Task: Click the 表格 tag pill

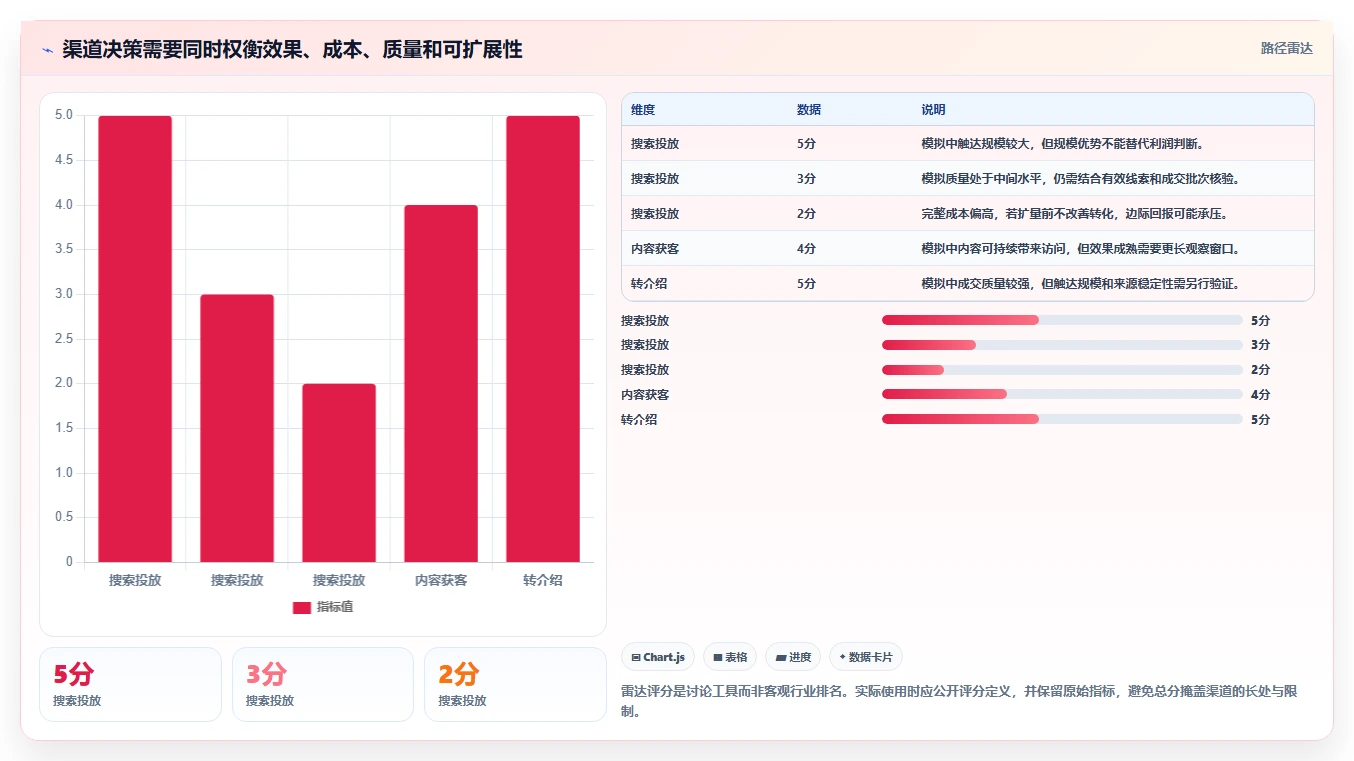Action: 730,657
